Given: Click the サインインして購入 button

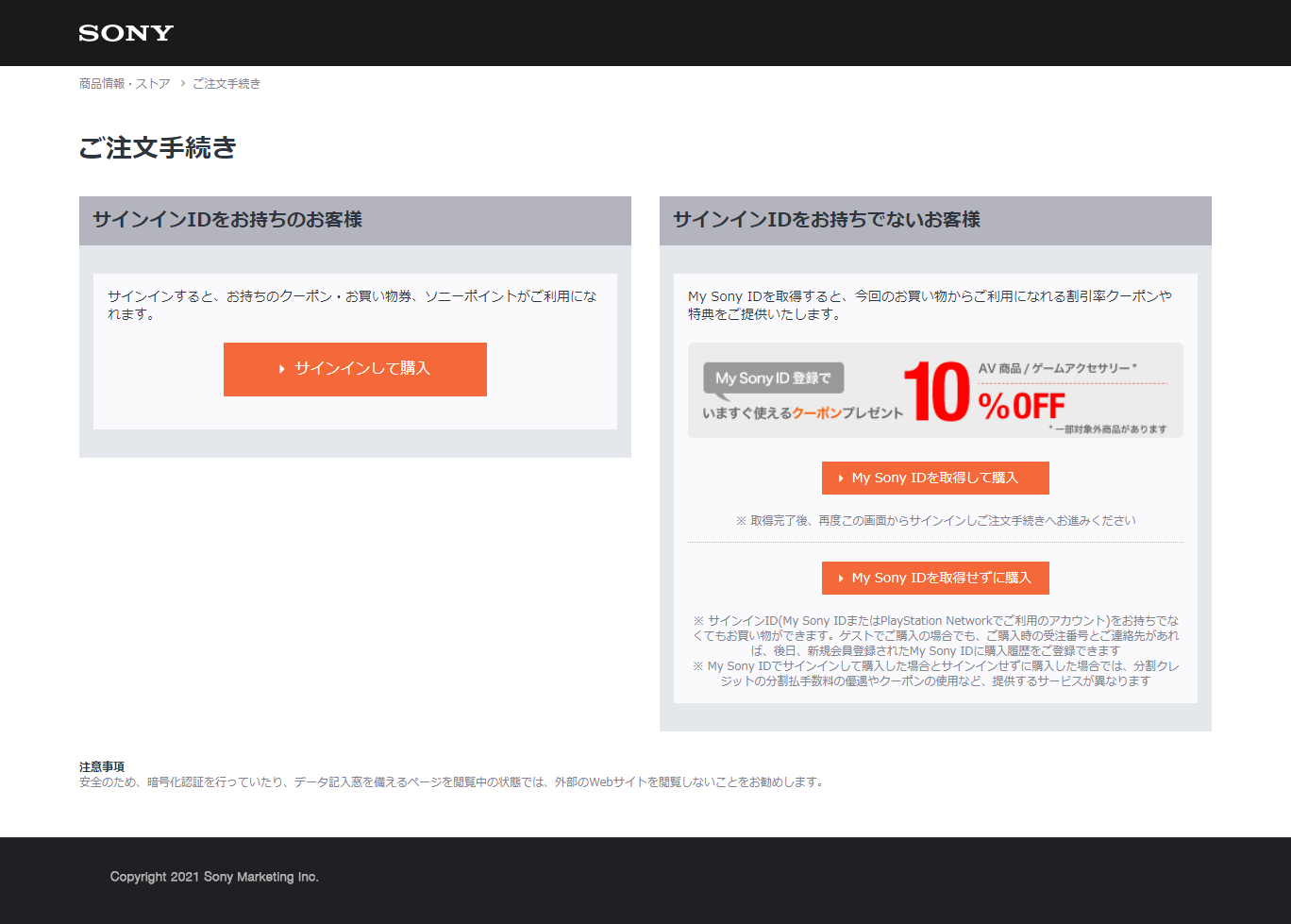Looking at the screenshot, I should 355,369.
